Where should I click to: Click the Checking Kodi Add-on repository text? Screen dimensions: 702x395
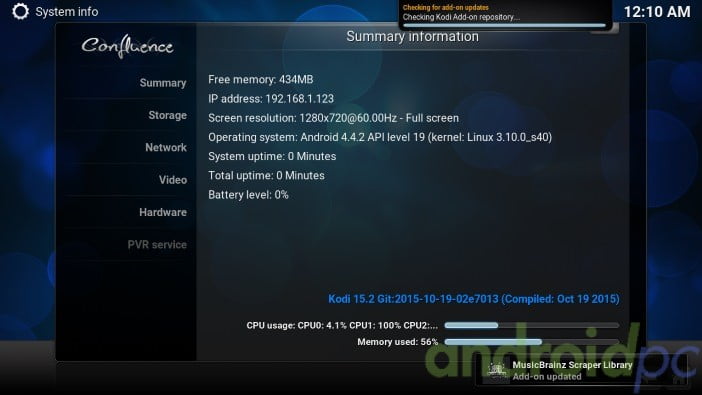(x=461, y=17)
